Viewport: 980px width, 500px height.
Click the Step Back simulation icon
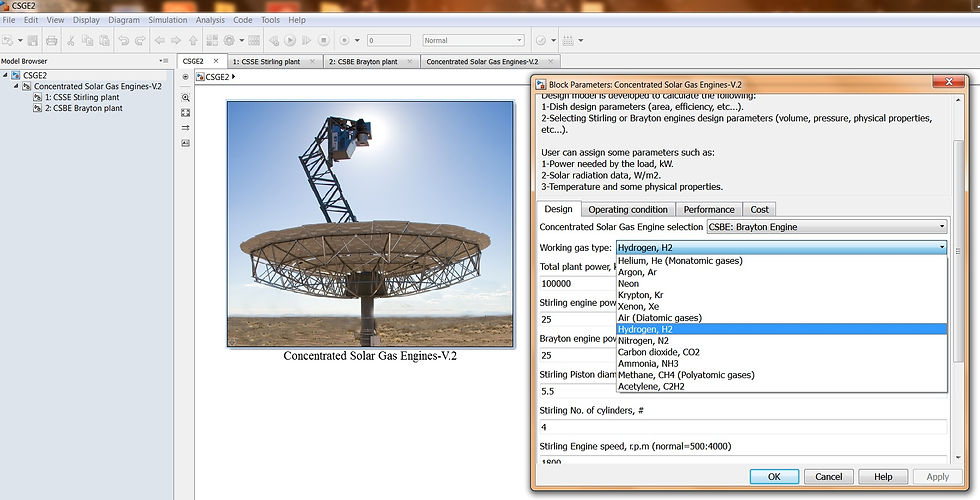click(x=274, y=41)
